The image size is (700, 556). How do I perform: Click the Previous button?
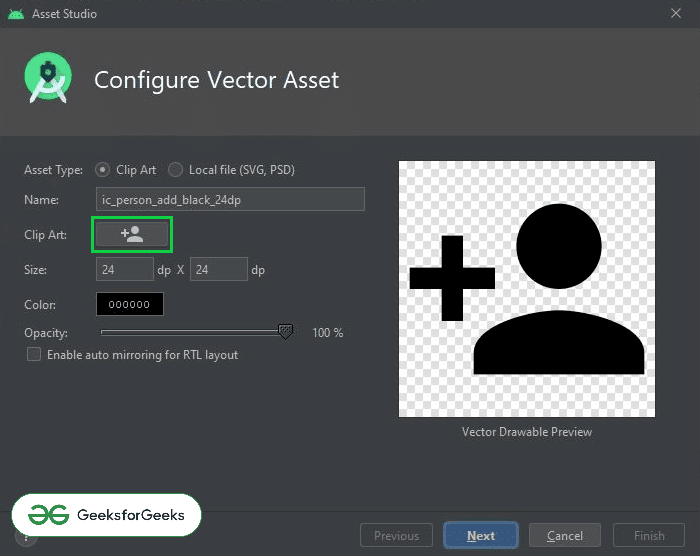point(396,535)
